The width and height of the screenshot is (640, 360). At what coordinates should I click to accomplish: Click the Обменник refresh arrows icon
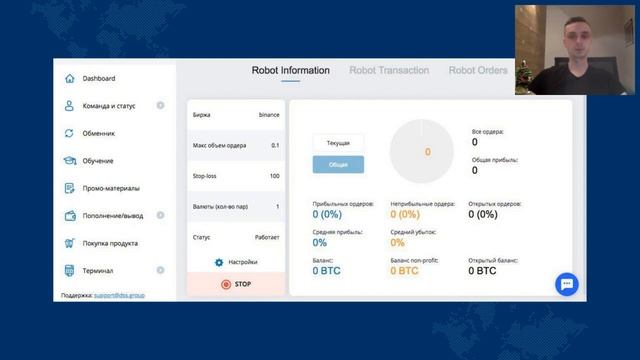point(69,133)
